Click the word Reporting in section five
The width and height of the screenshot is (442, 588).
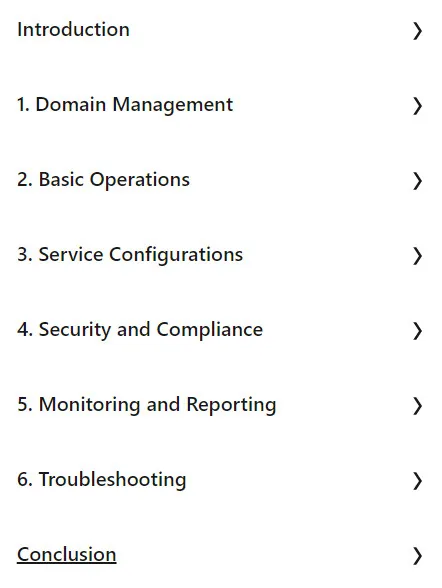tap(231, 405)
